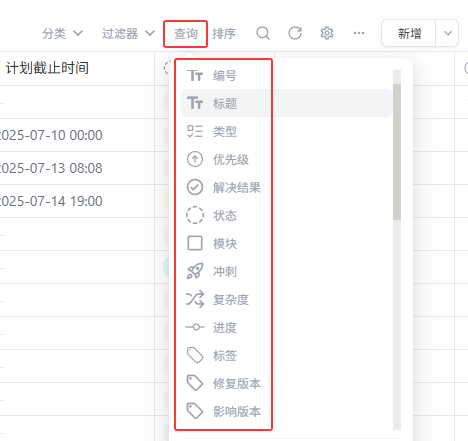Click the 新增 button
Image resolution: width=468 pixels, height=441 pixels.
[409, 33]
